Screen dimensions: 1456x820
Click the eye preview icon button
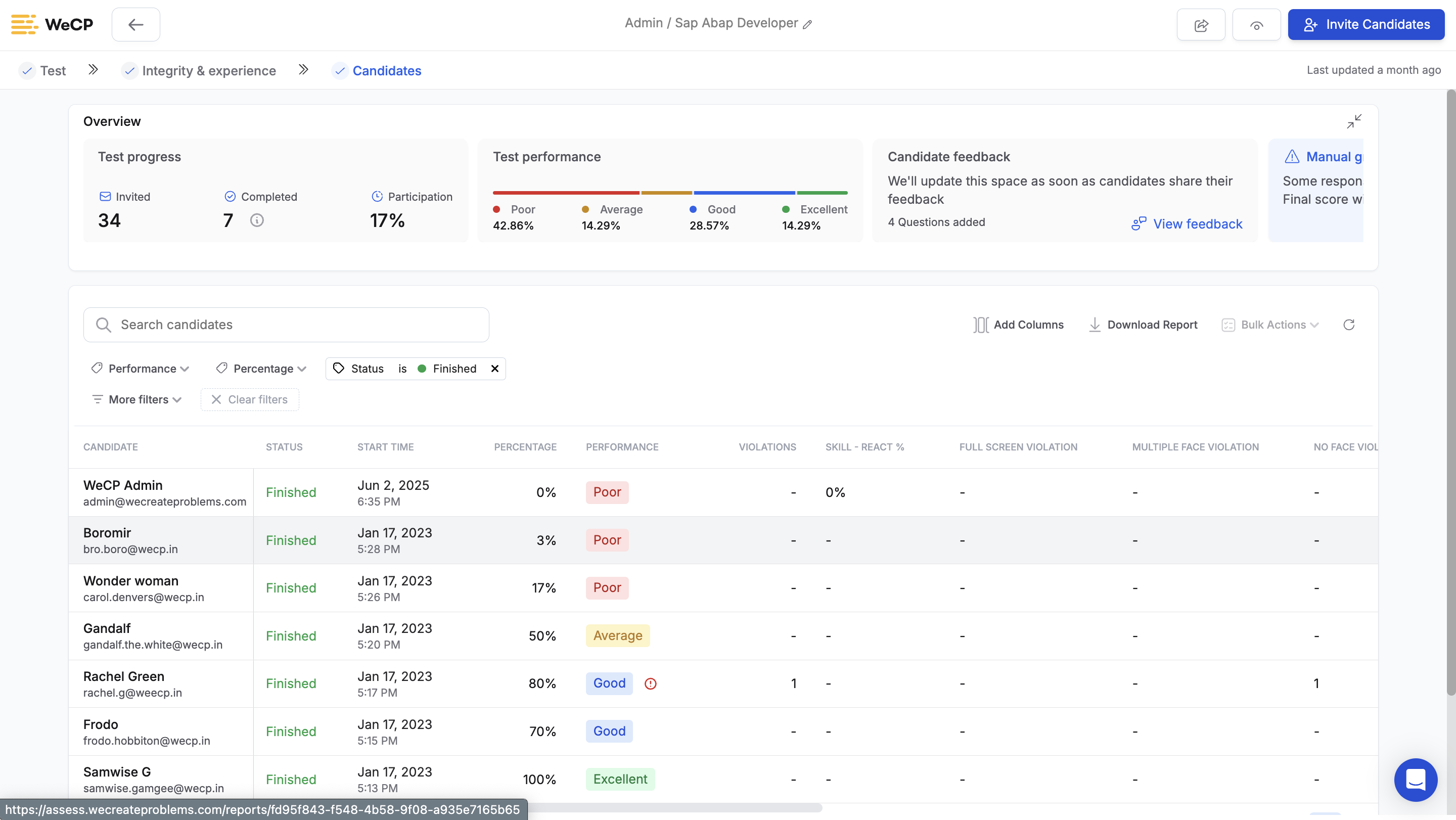(1256, 25)
